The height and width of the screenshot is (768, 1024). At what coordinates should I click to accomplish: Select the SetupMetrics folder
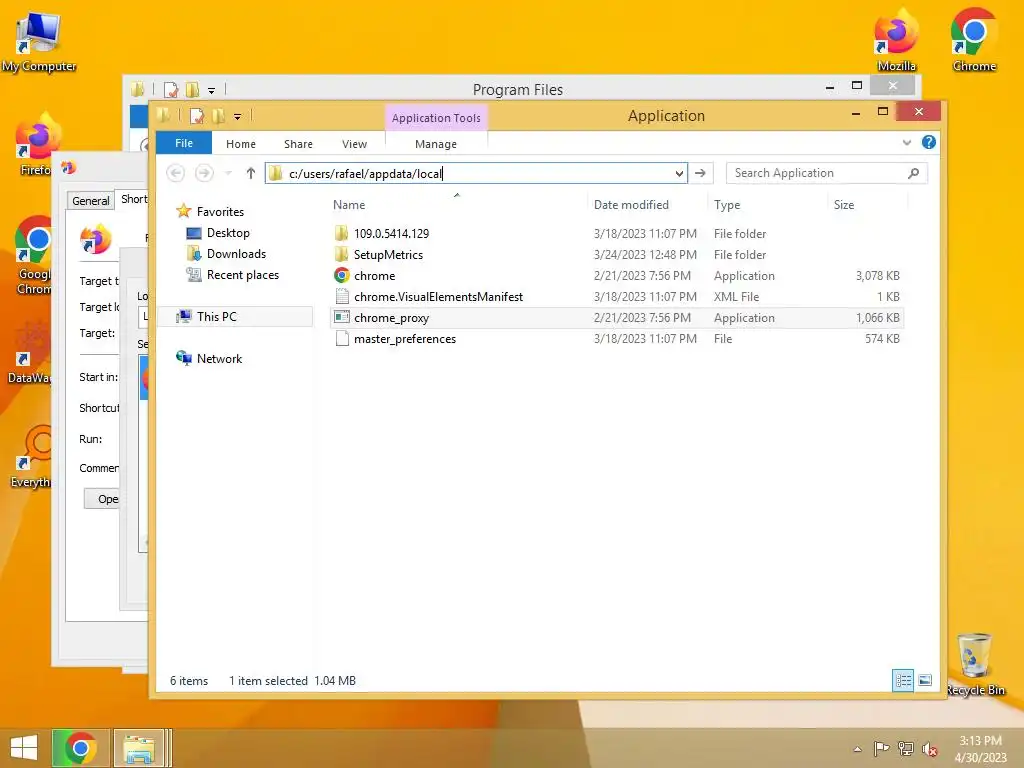(x=388, y=255)
